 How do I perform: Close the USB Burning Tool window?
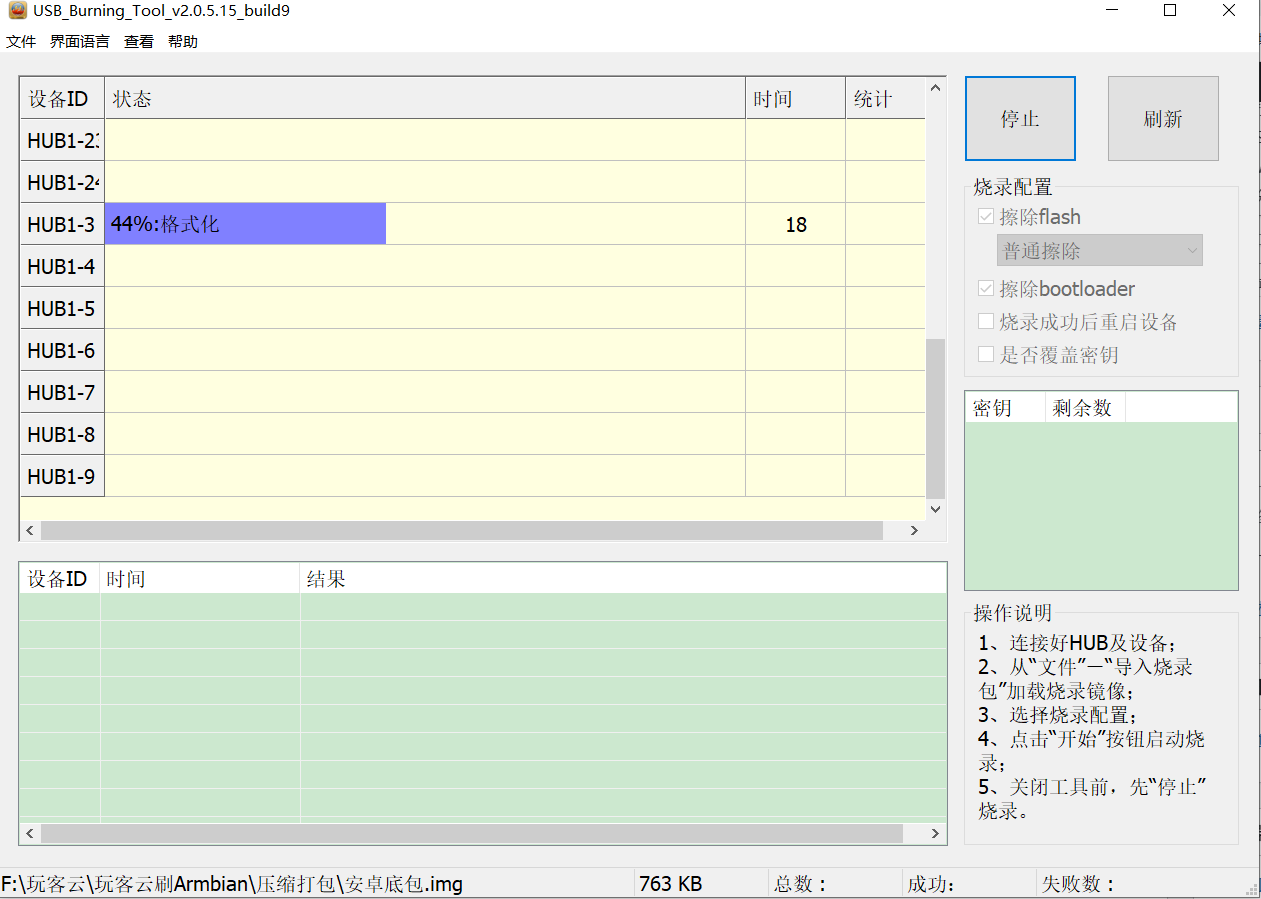[1229, 11]
